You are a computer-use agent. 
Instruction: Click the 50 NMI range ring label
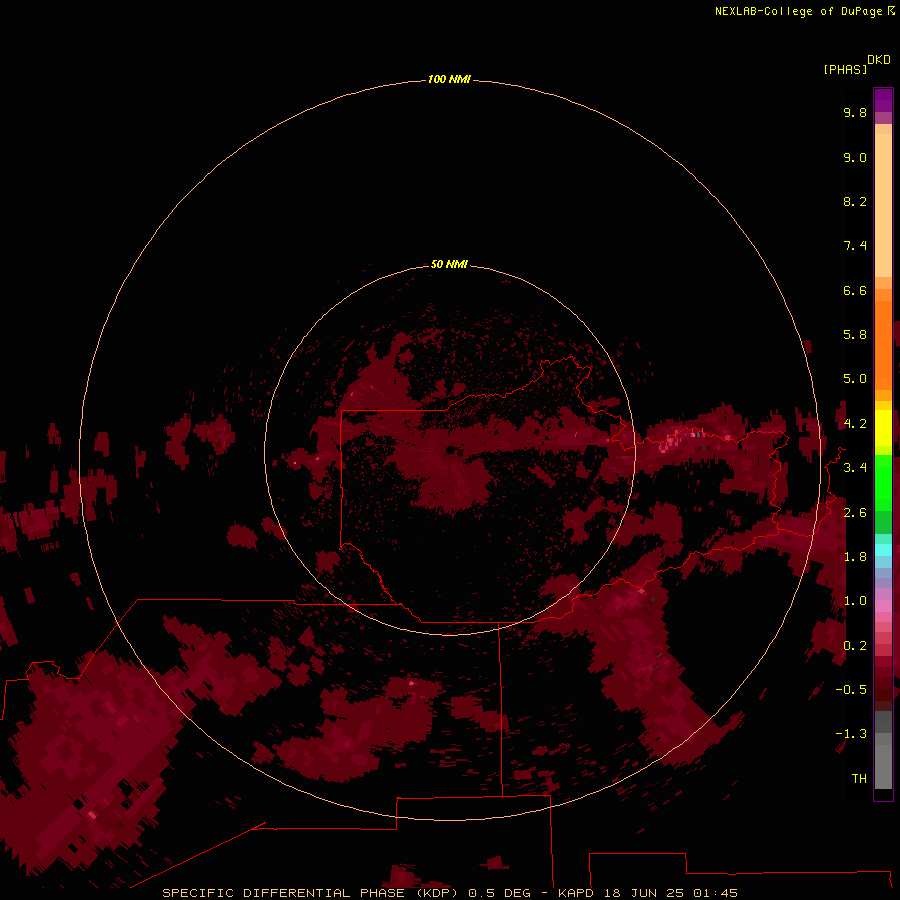[x=449, y=264]
